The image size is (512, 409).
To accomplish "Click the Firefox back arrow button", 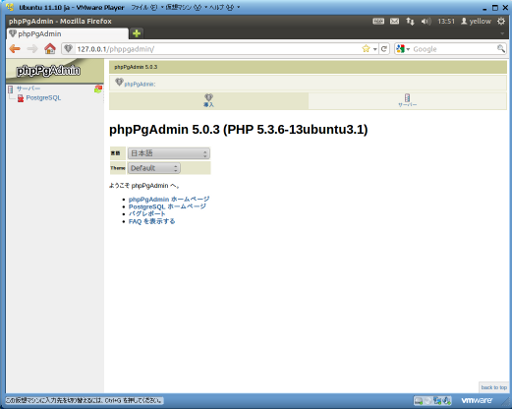I will 15,49.
